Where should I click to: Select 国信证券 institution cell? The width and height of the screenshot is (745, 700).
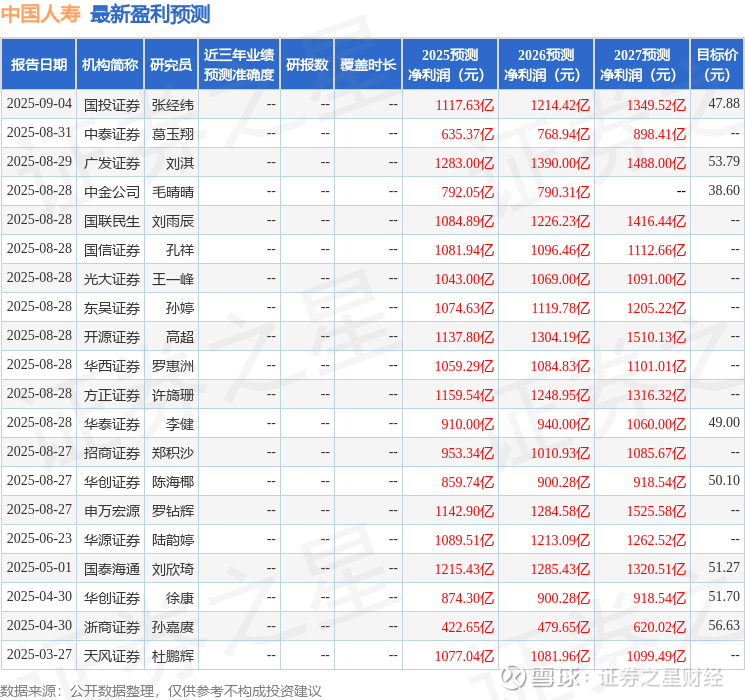tap(112, 250)
